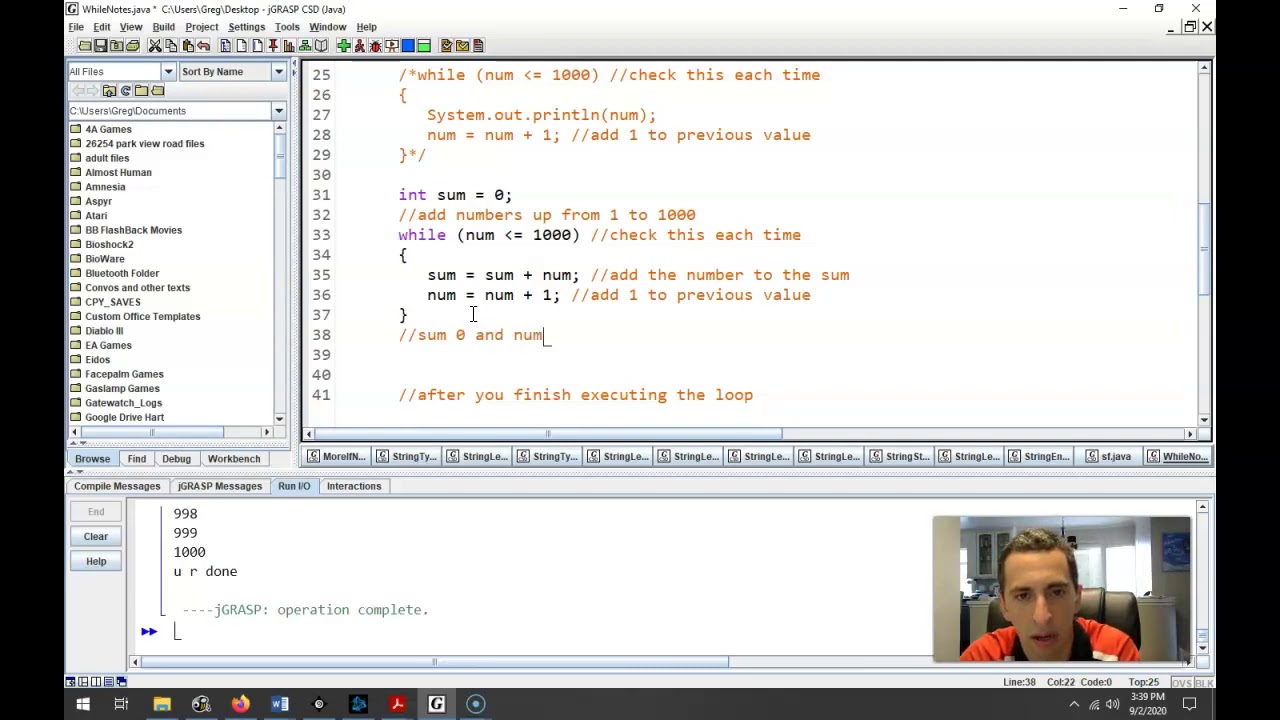Switch to the Compile Messages tab
This screenshot has height=720, width=1280.
pyautogui.click(x=117, y=486)
